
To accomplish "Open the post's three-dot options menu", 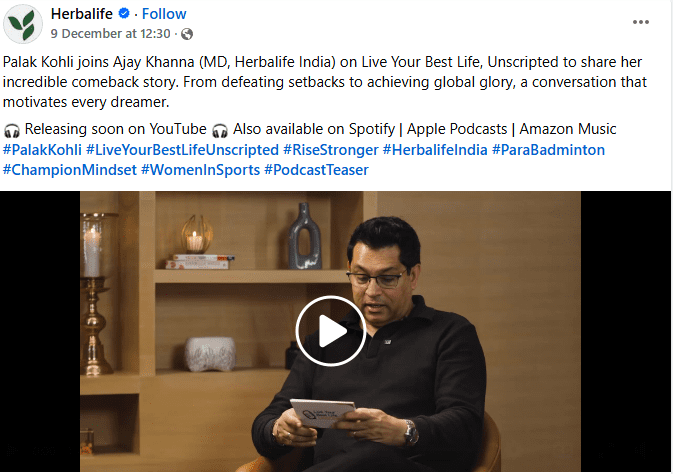I will tap(643, 22).
